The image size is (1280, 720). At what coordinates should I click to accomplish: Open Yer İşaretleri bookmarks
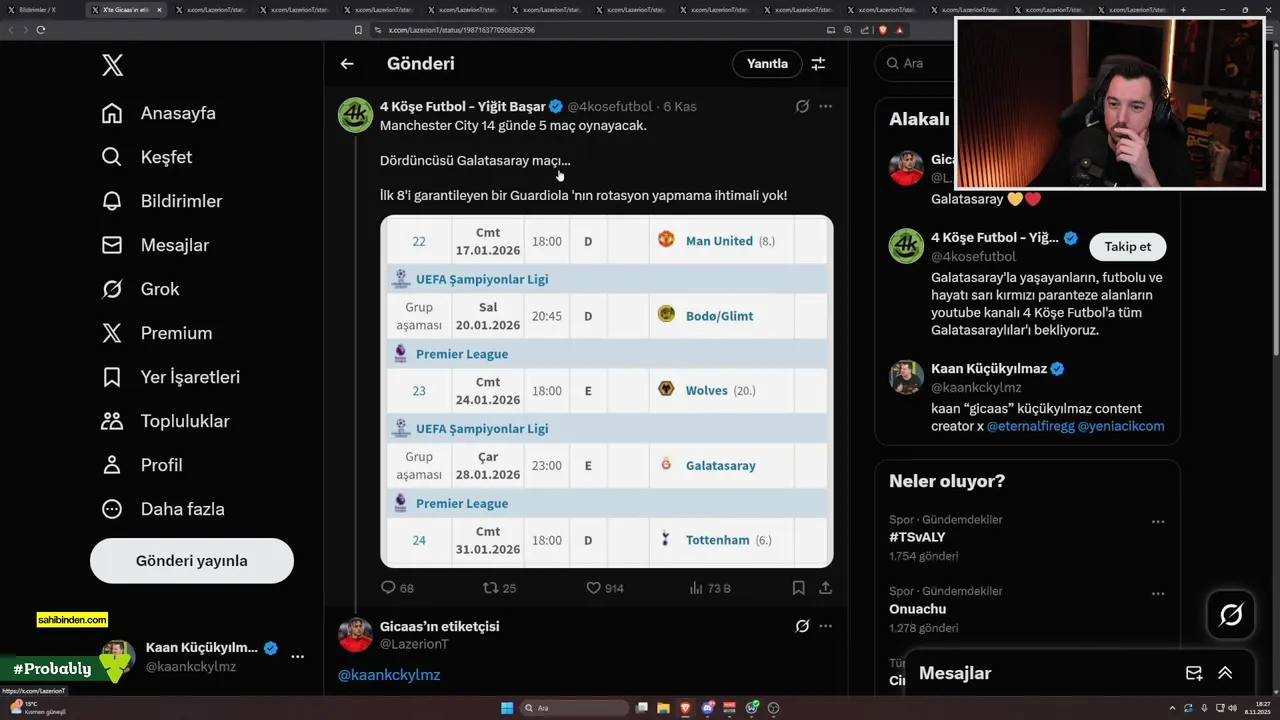171,377
